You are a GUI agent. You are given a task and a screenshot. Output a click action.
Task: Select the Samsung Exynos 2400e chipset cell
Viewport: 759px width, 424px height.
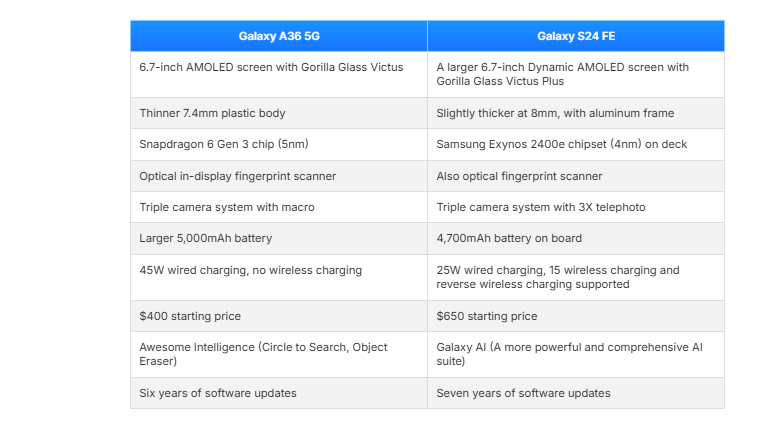[x=576, y=144]
